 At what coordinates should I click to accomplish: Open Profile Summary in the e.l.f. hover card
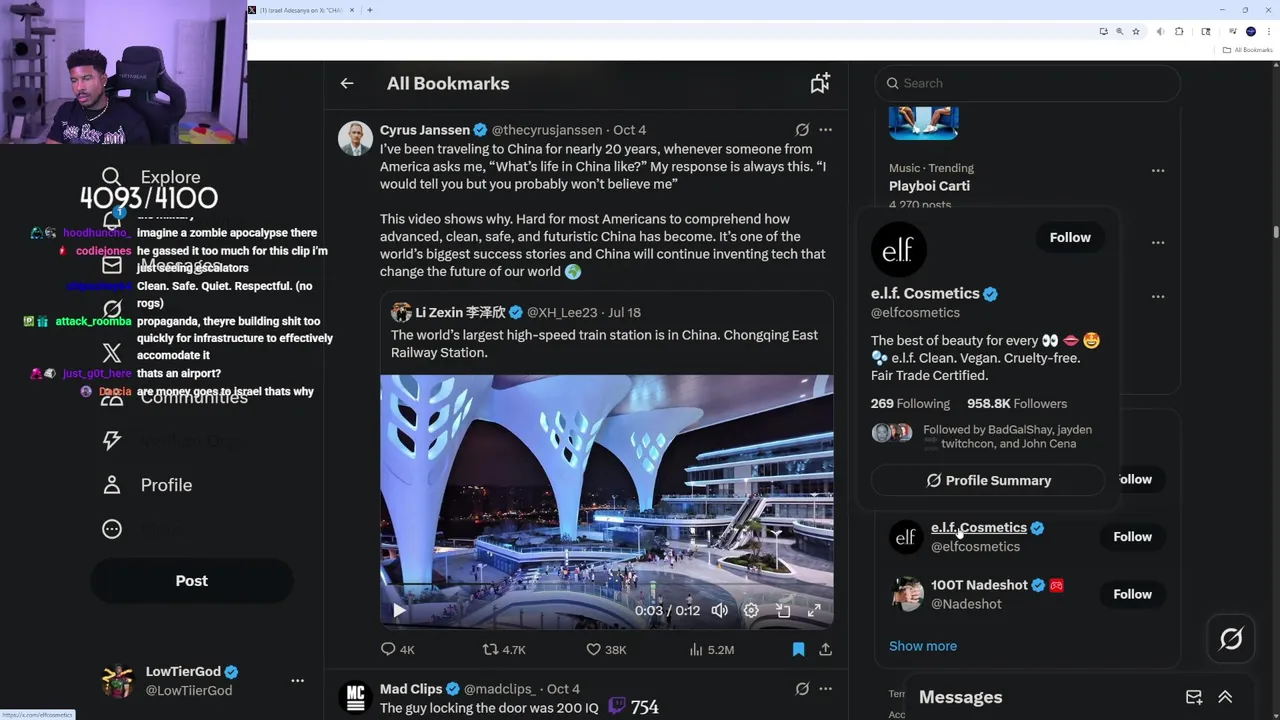click(x=988, y=480)
